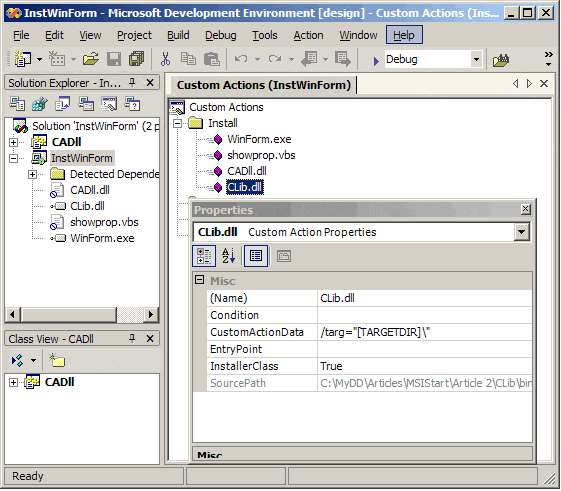The height and width of the screenshot is (491, 561).
Task: Open the New Project dropdown arrow
Action: pyautogui.click(x=39, y=59)
